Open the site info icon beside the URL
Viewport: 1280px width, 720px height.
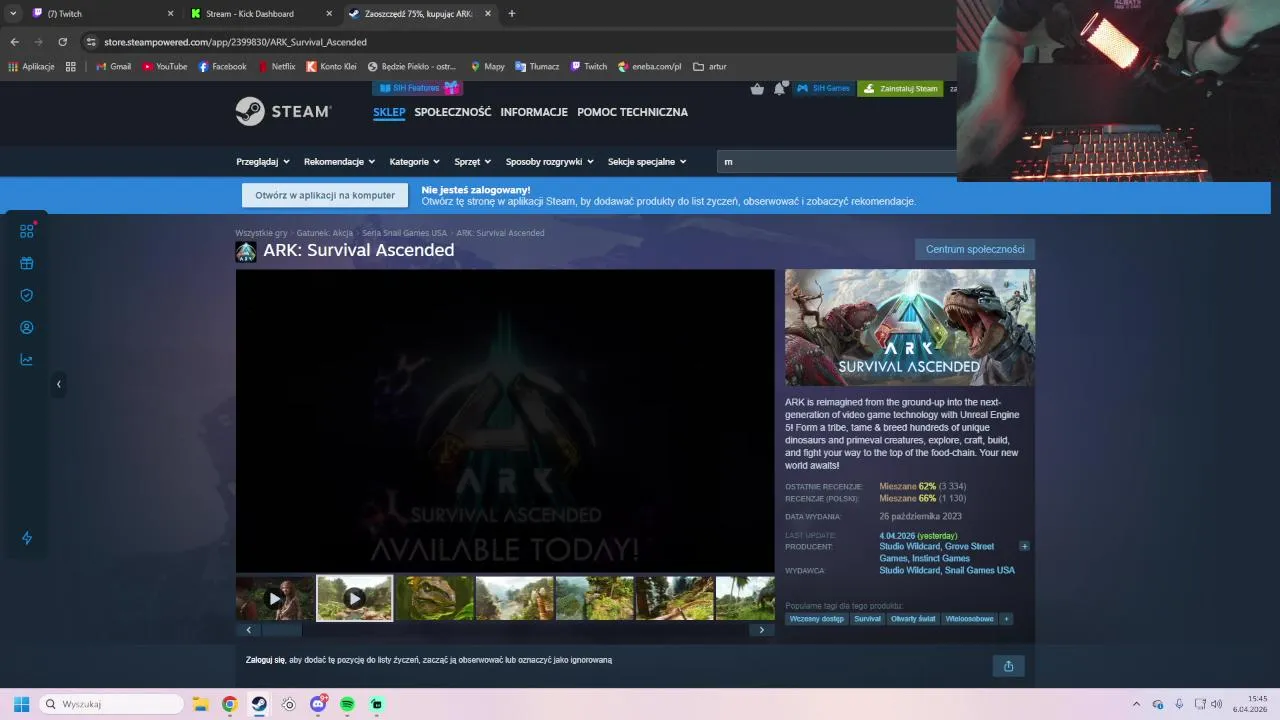click(91, 42)
